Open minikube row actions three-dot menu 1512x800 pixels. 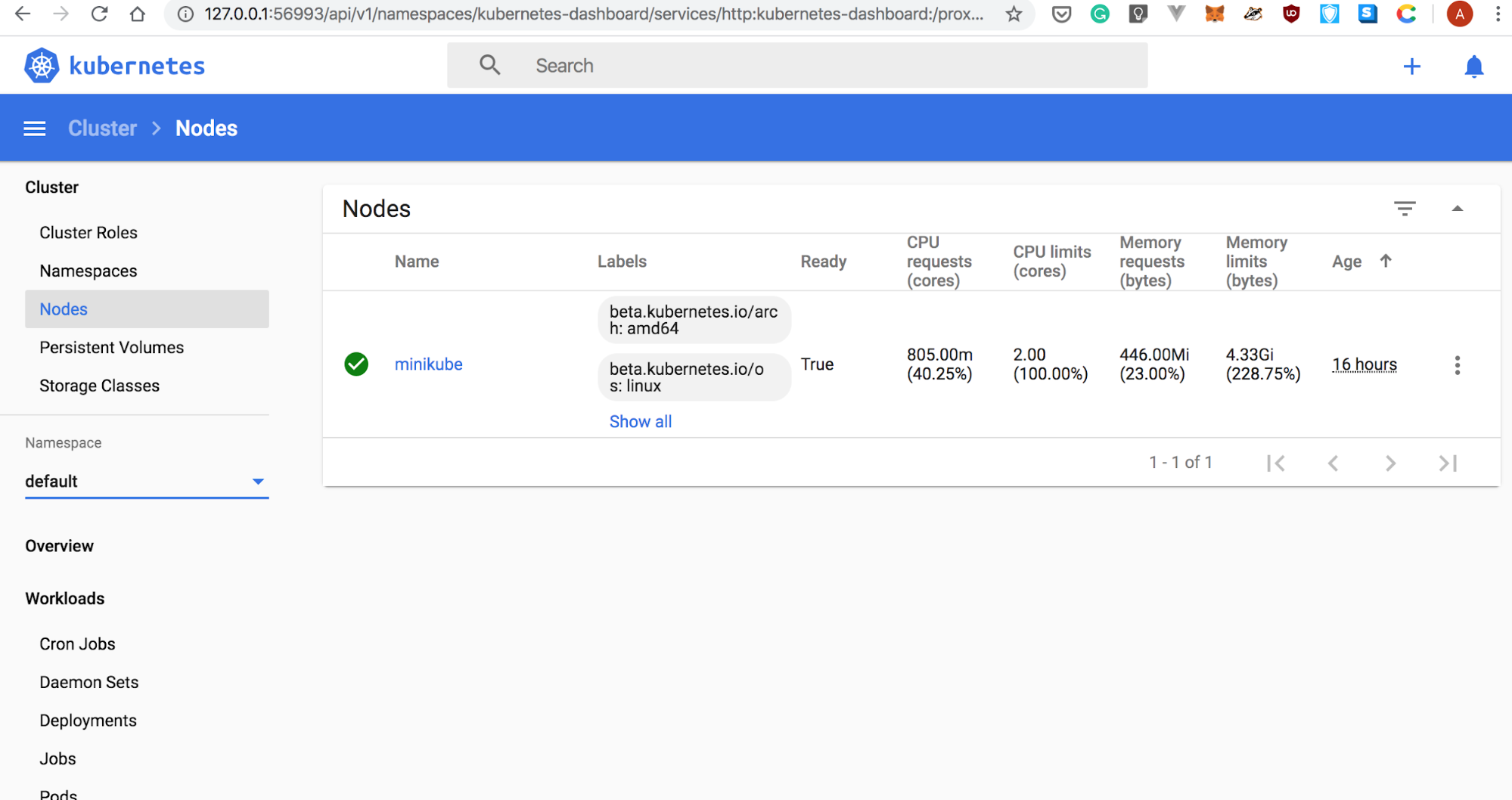[1457, 365]
